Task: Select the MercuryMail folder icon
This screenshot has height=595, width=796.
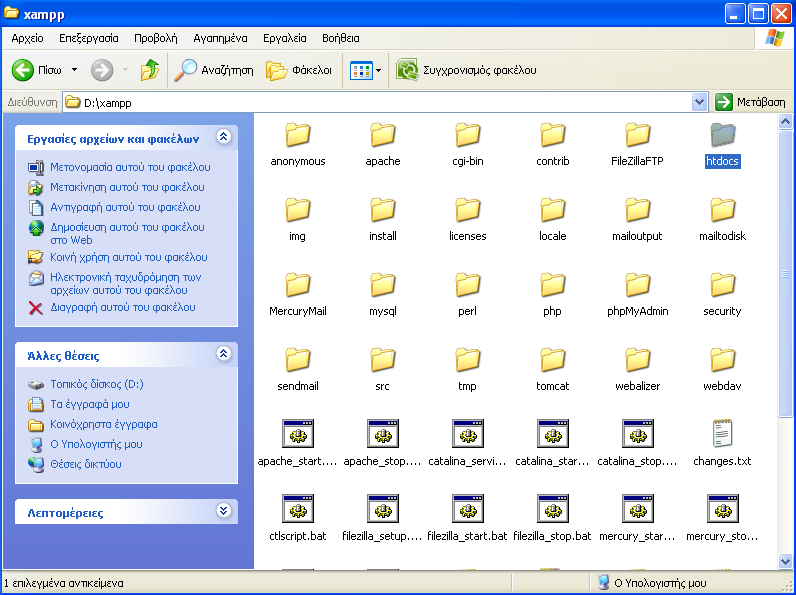Action: [297, 284]
